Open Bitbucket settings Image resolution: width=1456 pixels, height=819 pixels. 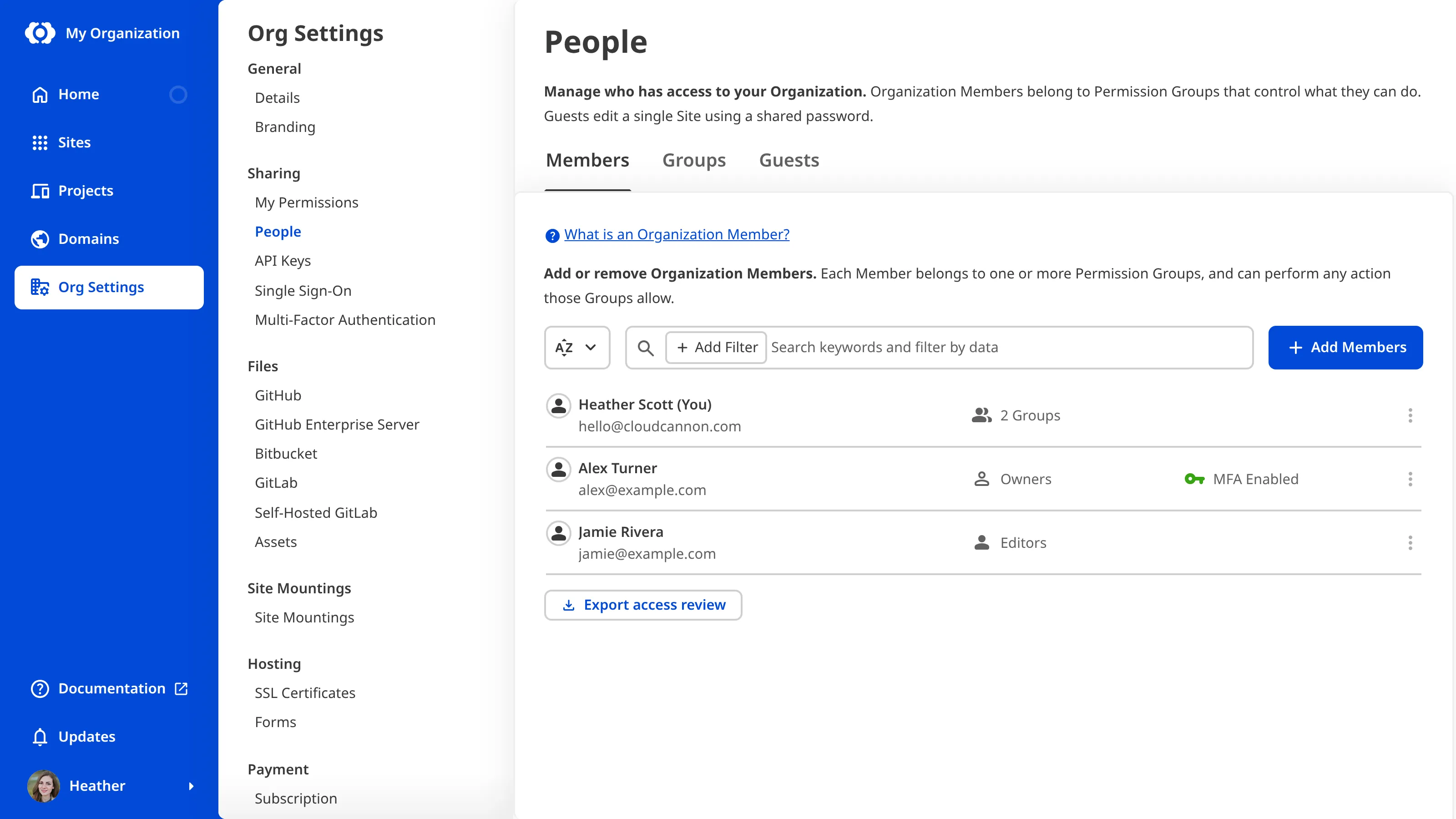(285, 454)
